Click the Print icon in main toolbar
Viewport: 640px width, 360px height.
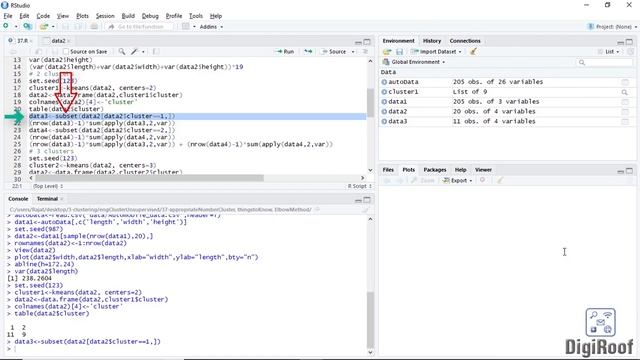(94, 27)
